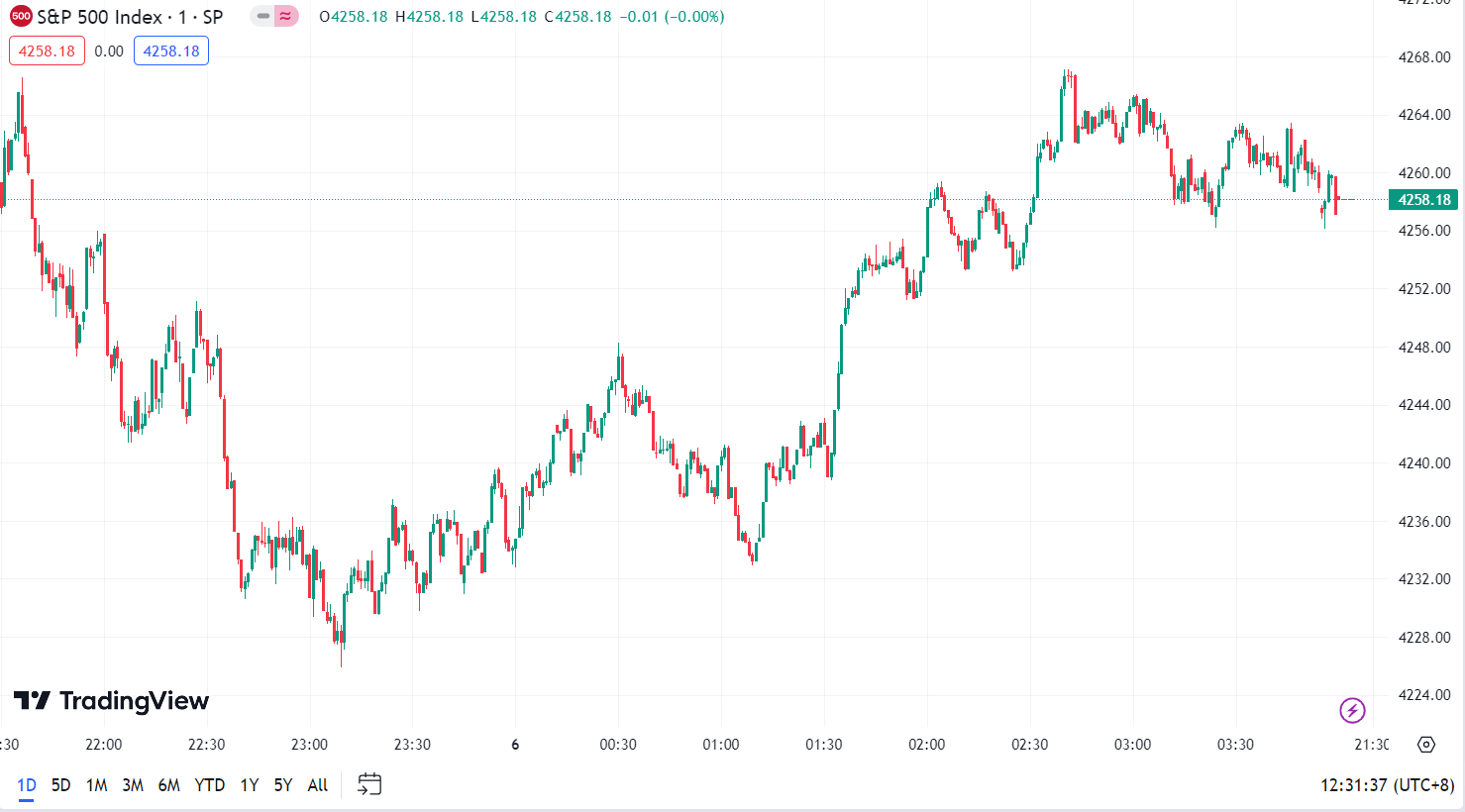Select the 1M time range
The height and width of the screenshot is (812, 1465).
pos(96,785)
